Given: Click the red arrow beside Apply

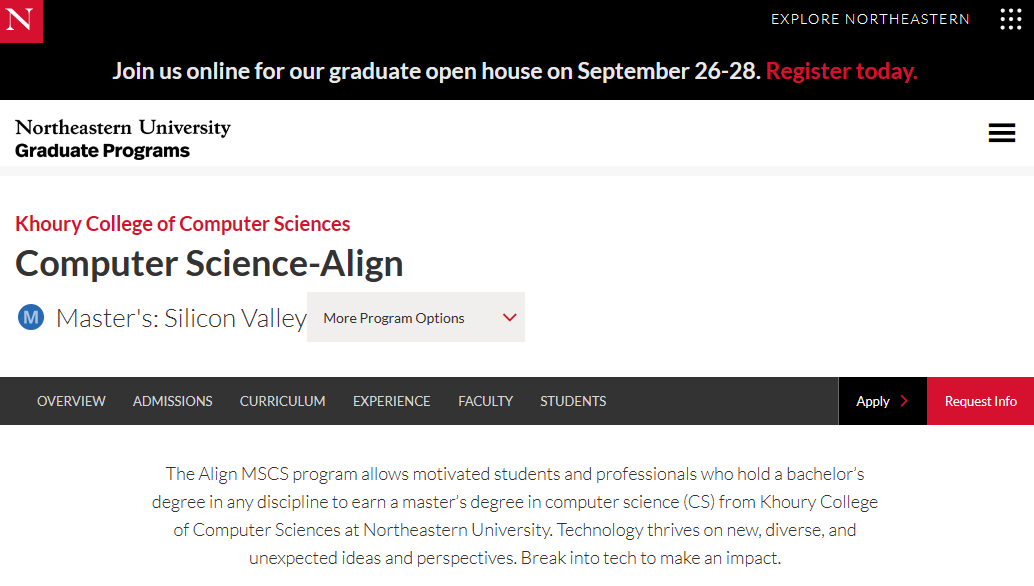Looking at the screenshot, I should click(x=904, y=401).
